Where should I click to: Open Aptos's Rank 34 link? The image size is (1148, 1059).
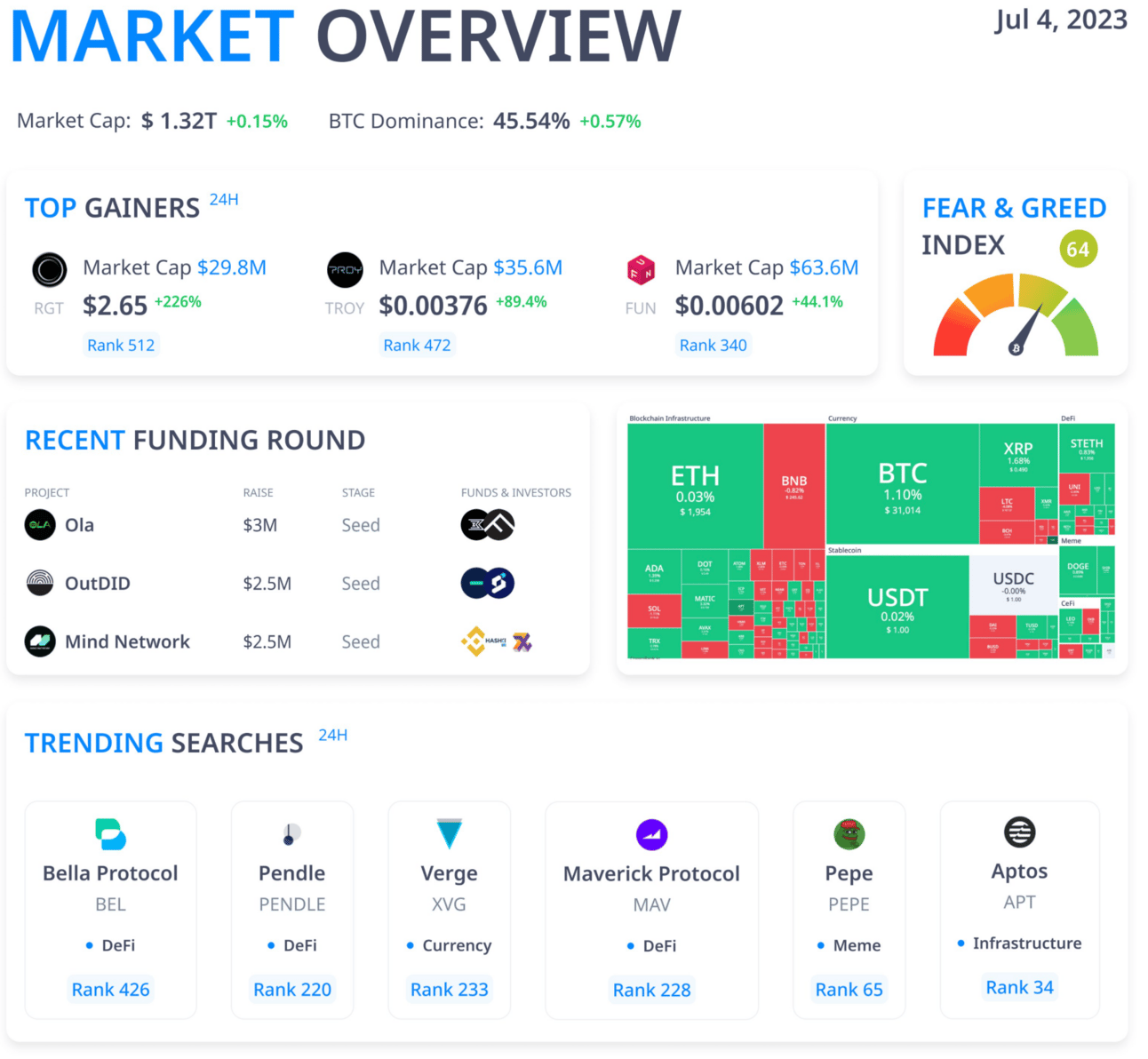[1020, 987]
